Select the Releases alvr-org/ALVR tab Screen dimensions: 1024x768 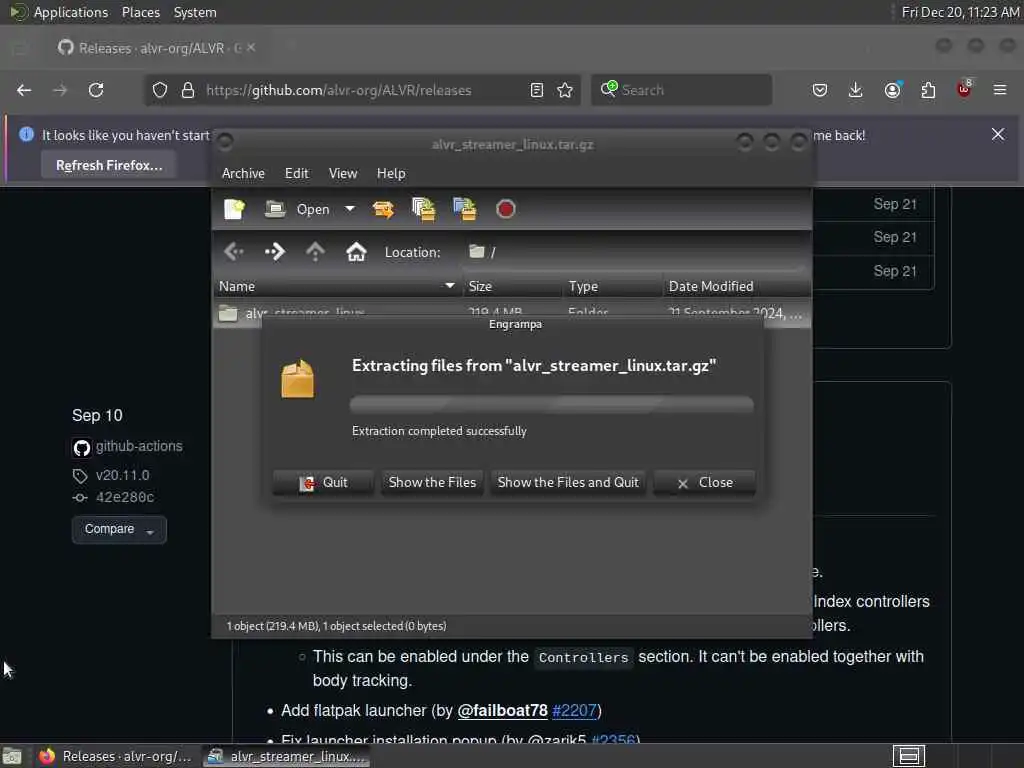tap(155, 48)
